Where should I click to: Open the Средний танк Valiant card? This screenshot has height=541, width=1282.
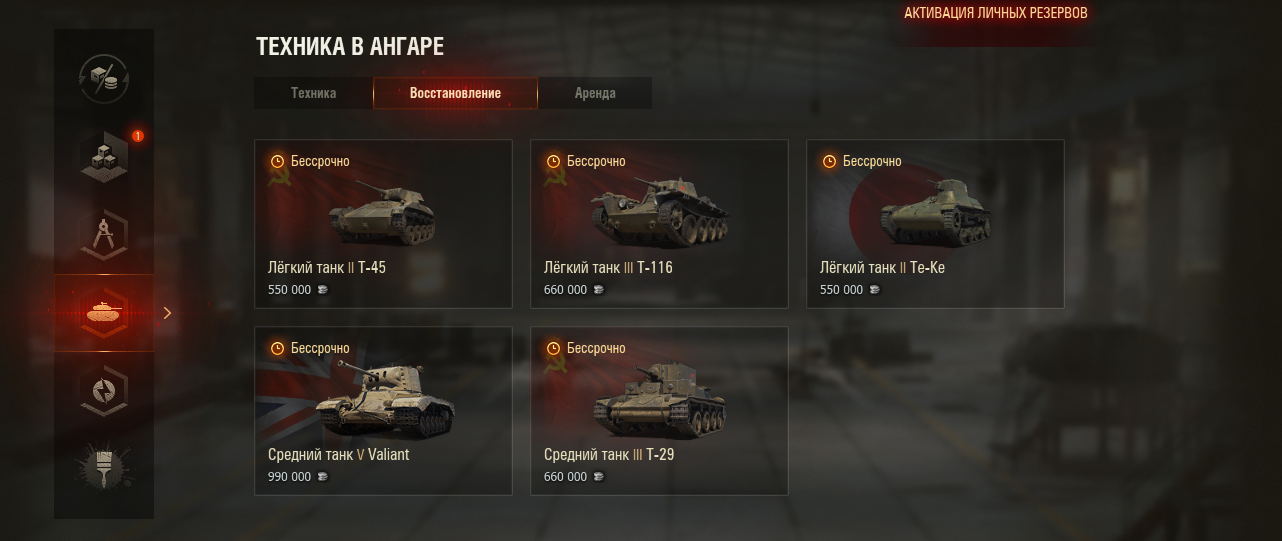coord(383,411)
